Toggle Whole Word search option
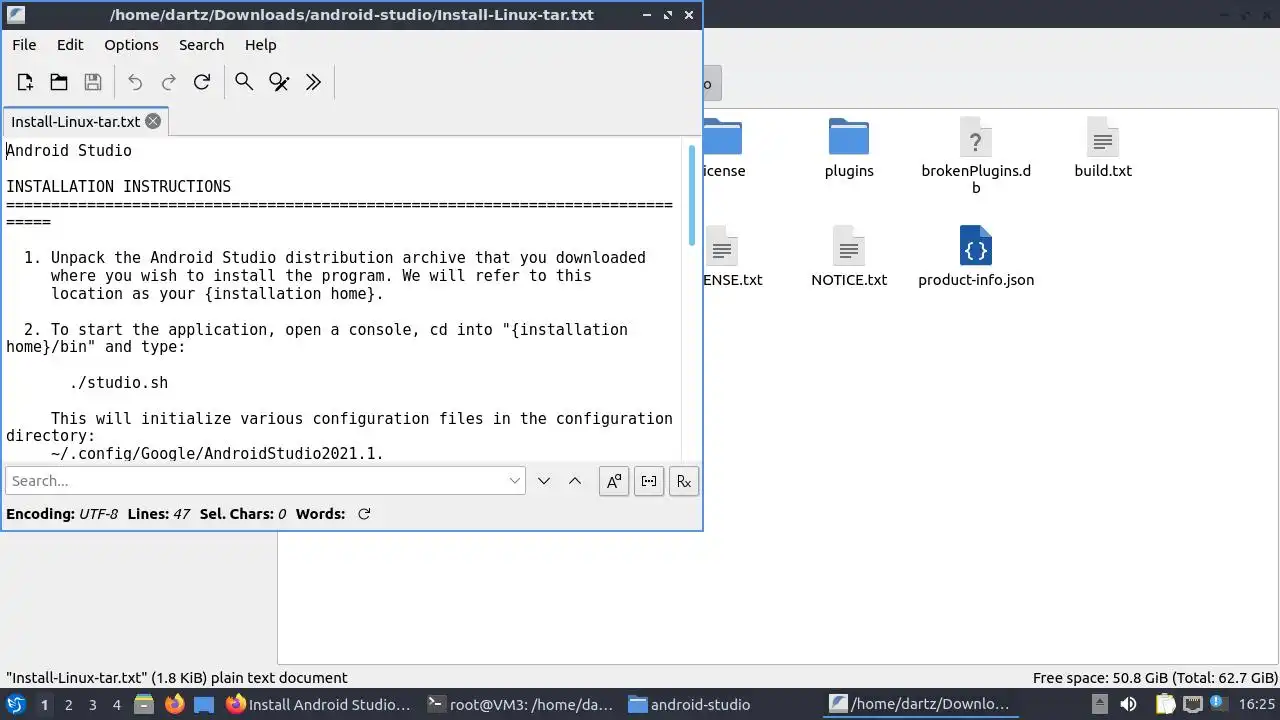 [649, 481]
